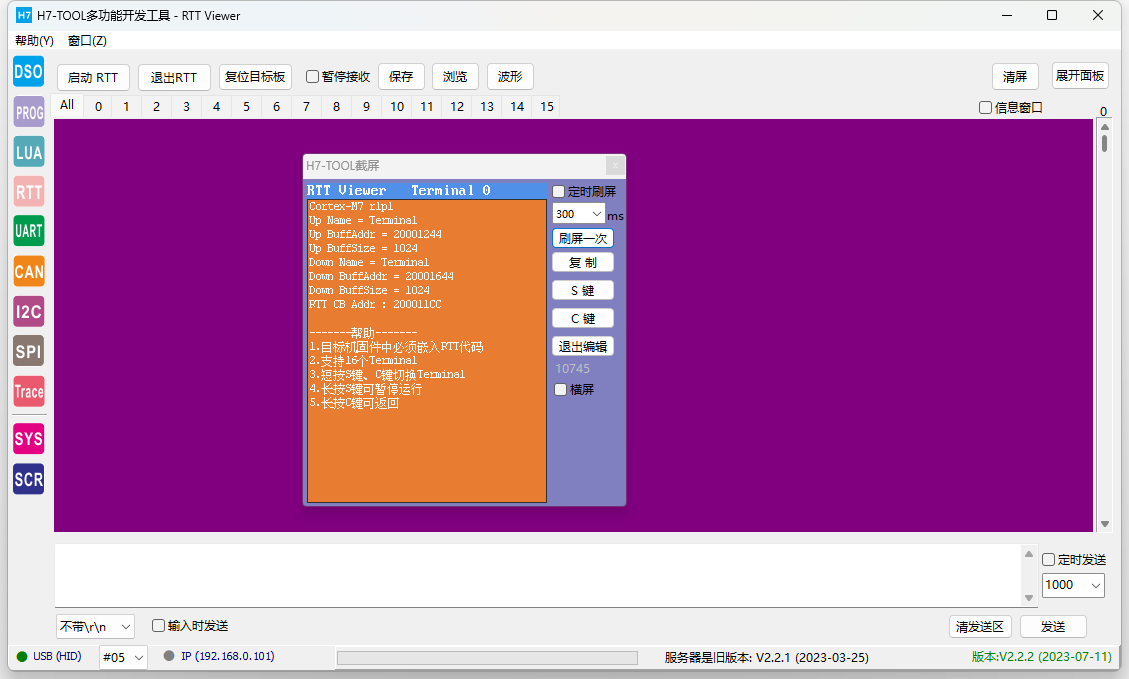Open the CAN bus module
Screen dimensions: 1129x679
[x=29, y=271]
